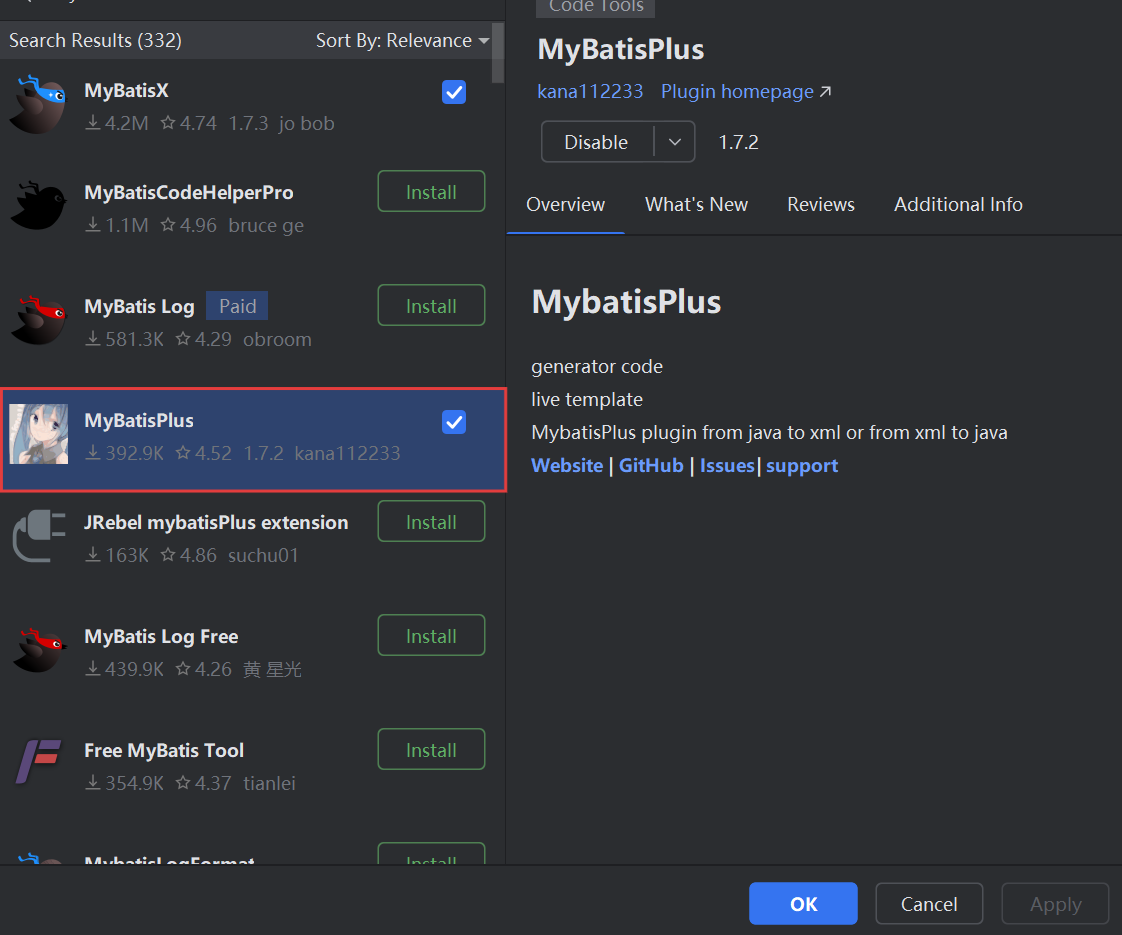Select the Free MyBatis Tool plugin name

[x=164, y=750]
